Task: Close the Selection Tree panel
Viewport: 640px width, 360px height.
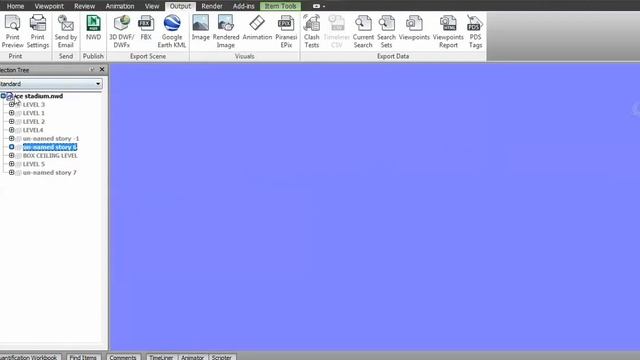Action: click(x=102, y=69)
